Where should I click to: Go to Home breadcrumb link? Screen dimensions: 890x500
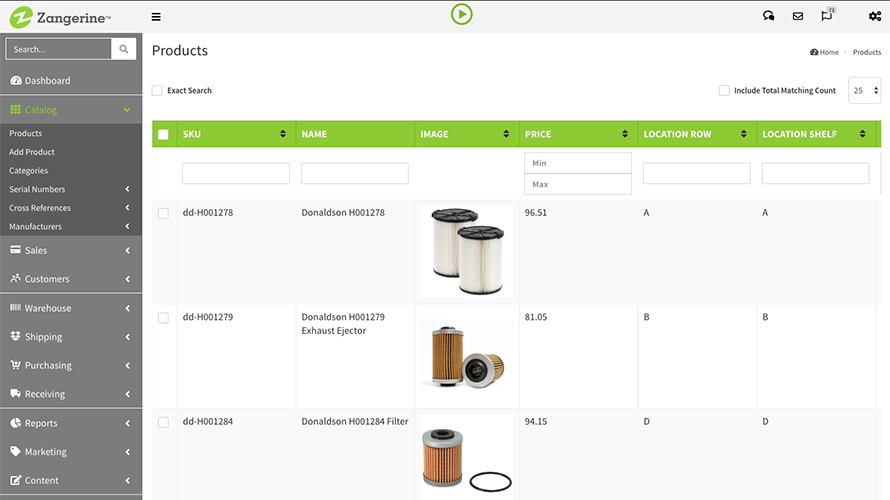click(x=829, y=52)
